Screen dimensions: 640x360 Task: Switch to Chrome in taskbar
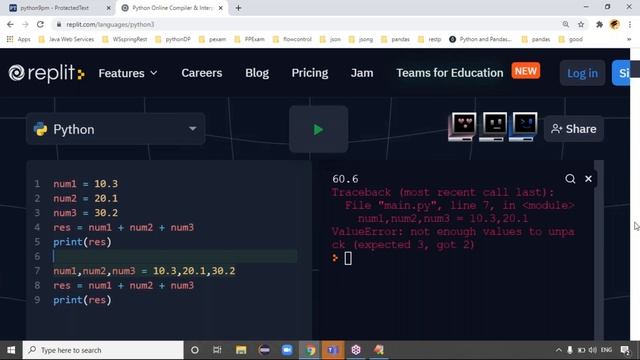310,350
